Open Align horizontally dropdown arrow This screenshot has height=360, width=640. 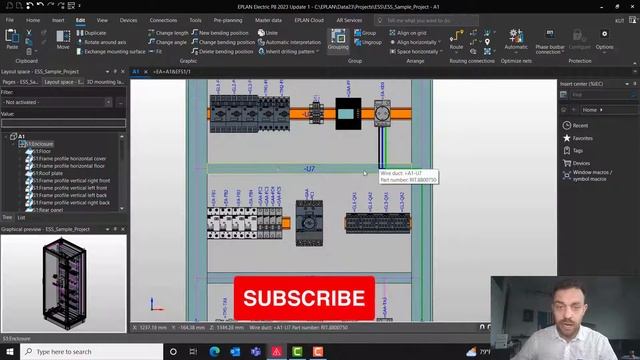(x=439, y=42)
